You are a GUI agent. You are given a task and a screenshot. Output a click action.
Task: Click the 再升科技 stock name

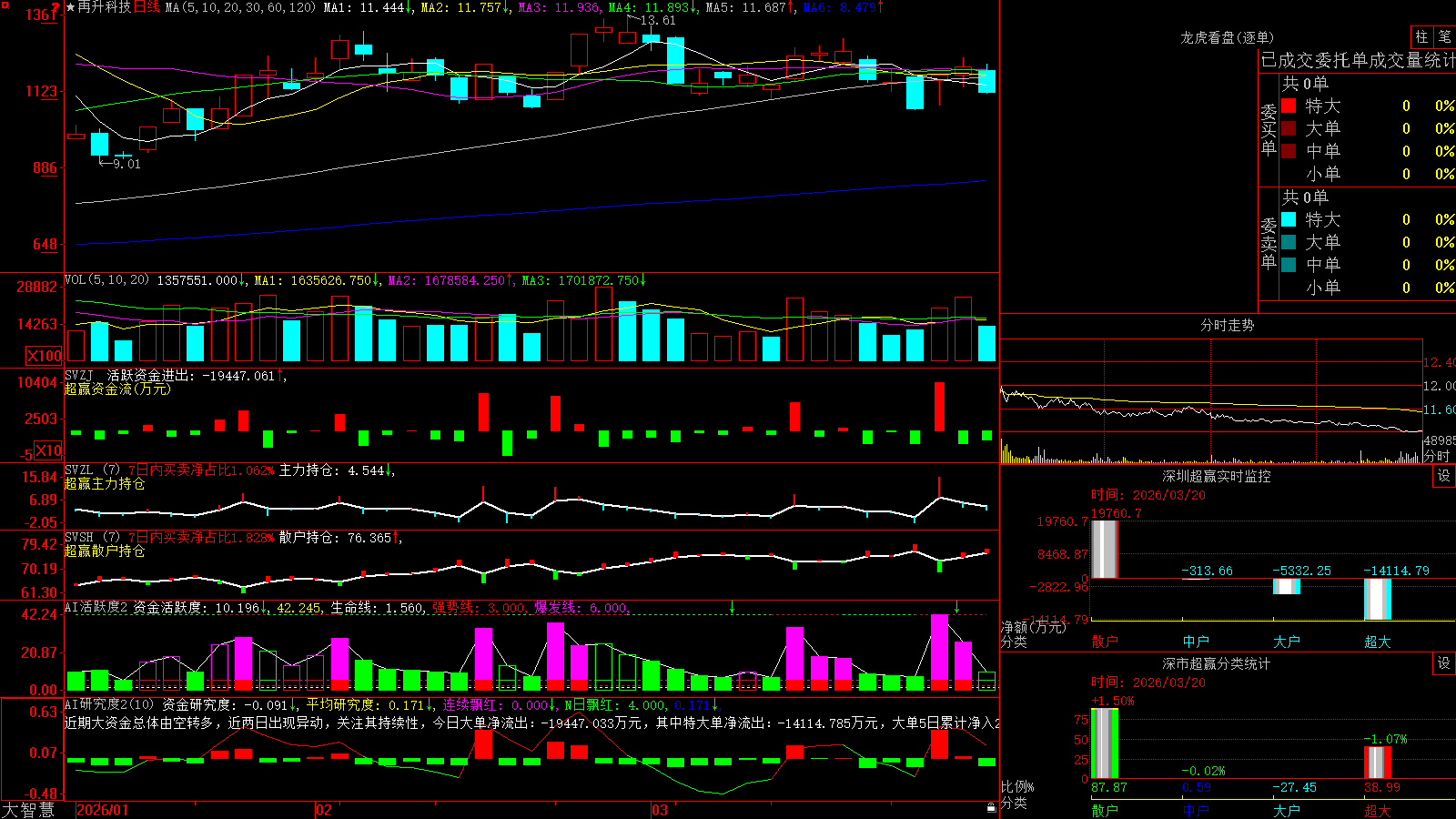tap(105, 7)
